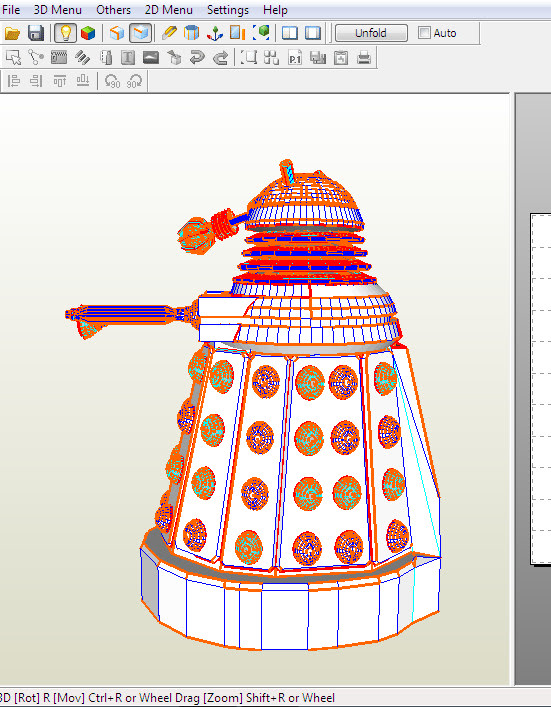Click the redo curved arrow icon
This screenshot has height=707, width=551.
[220, 58]
